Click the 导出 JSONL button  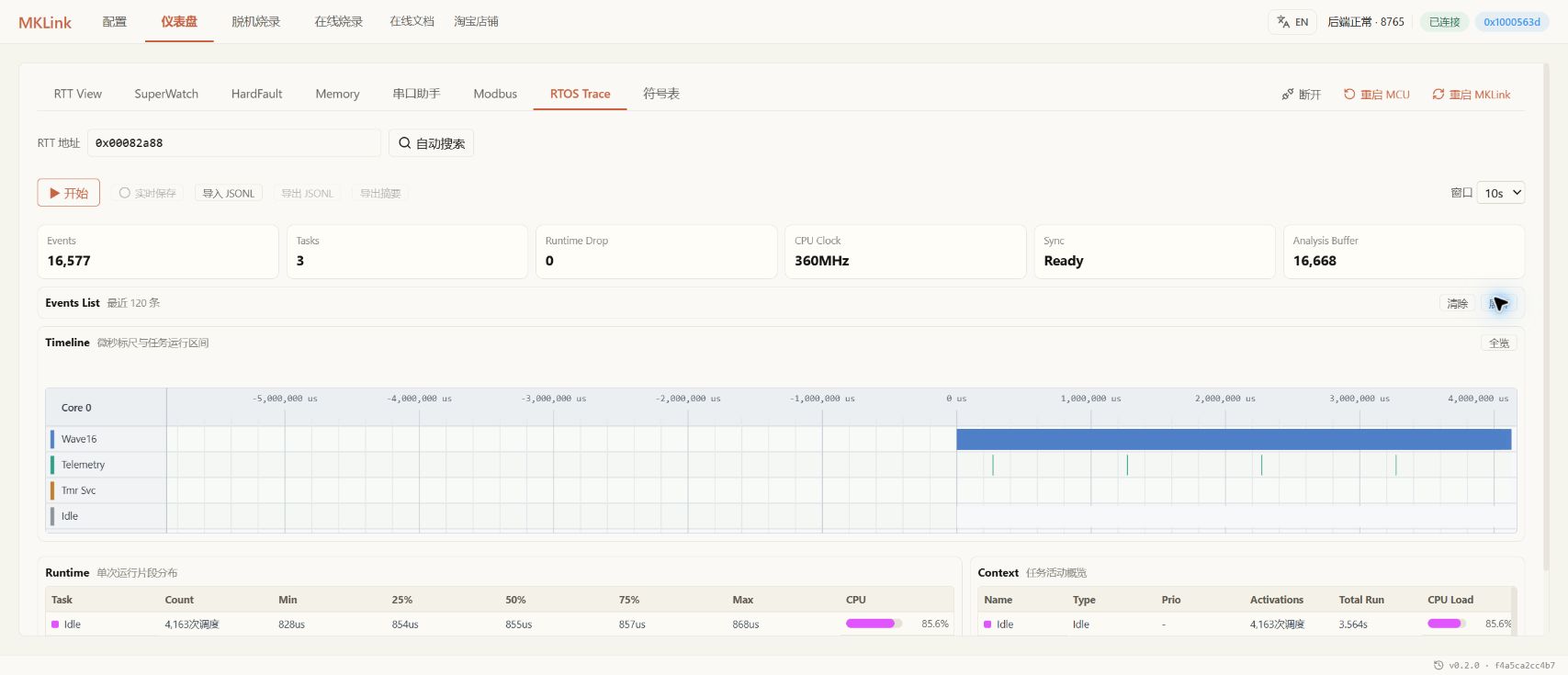click(307, 193)
